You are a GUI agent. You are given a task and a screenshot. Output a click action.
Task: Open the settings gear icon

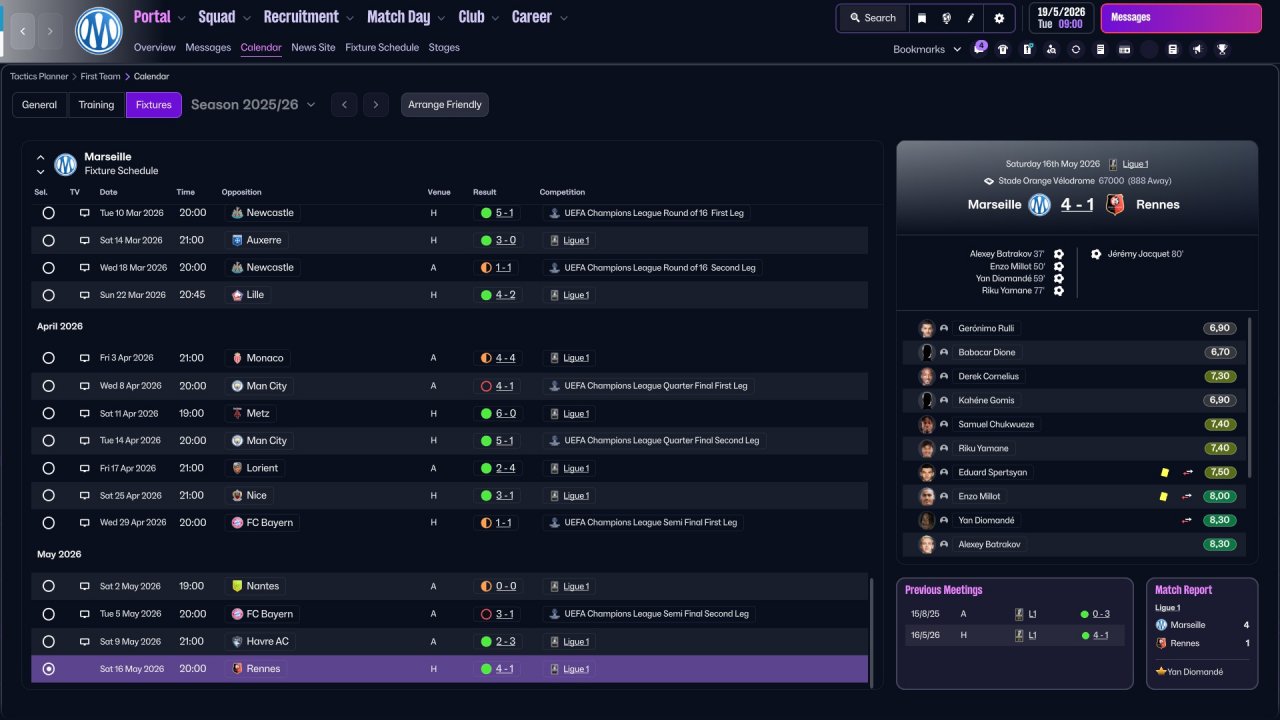pyautogui.click(x=999, y=18)
